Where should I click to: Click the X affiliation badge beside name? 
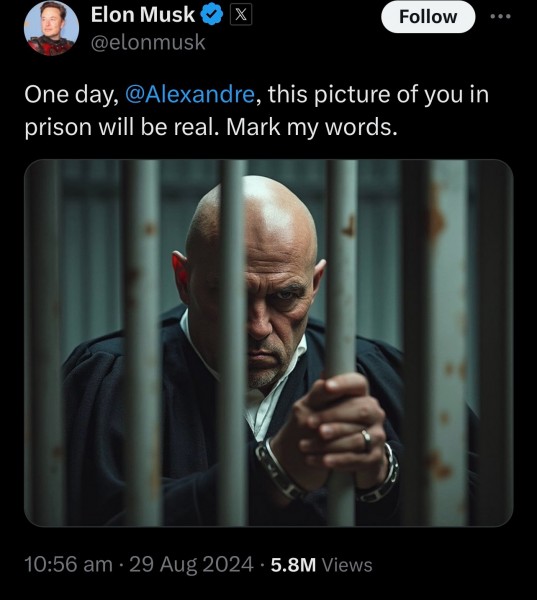pos(241,15)
